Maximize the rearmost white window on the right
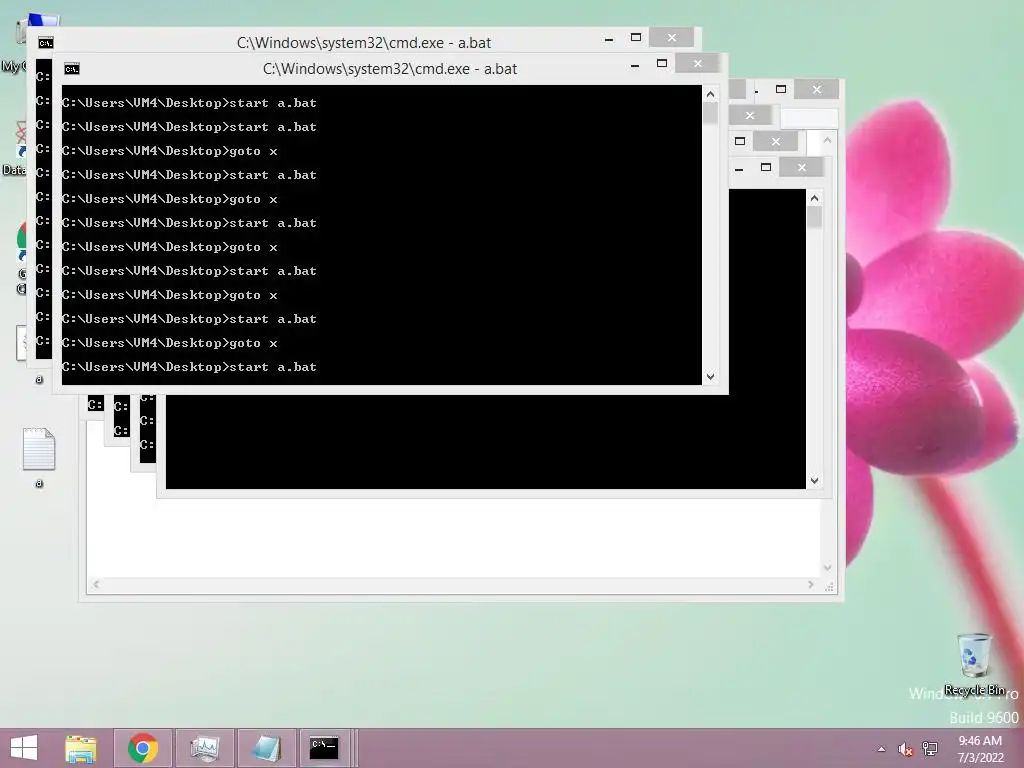Viewport: 1024px width, 768px height. (781, 89)
